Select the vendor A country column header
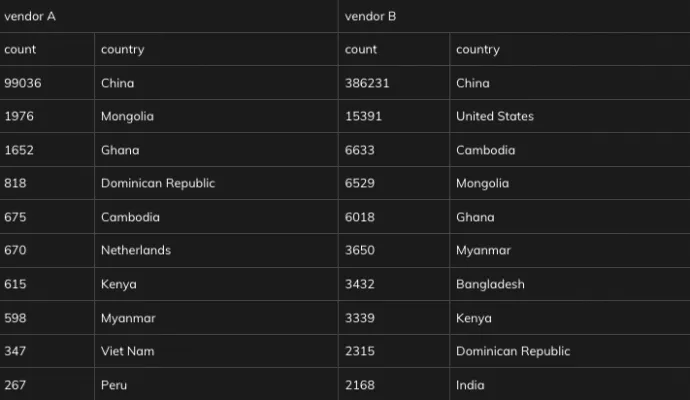The image size is (690, 400). 216,49
